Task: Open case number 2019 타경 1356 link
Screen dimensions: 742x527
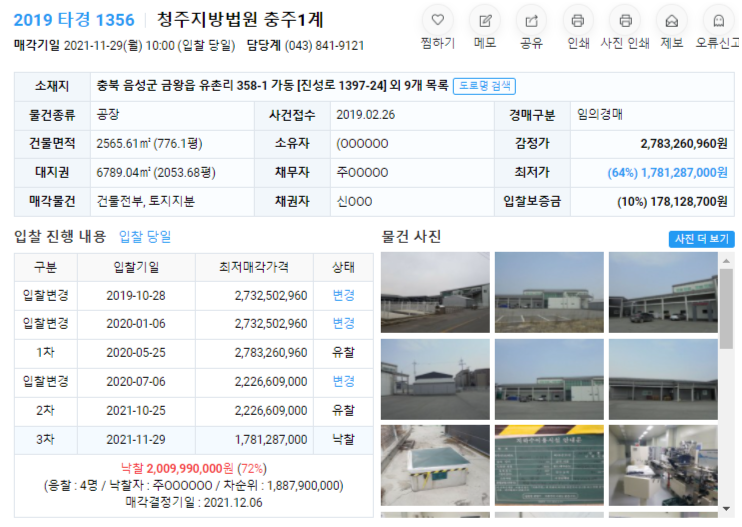Action: 74,20
